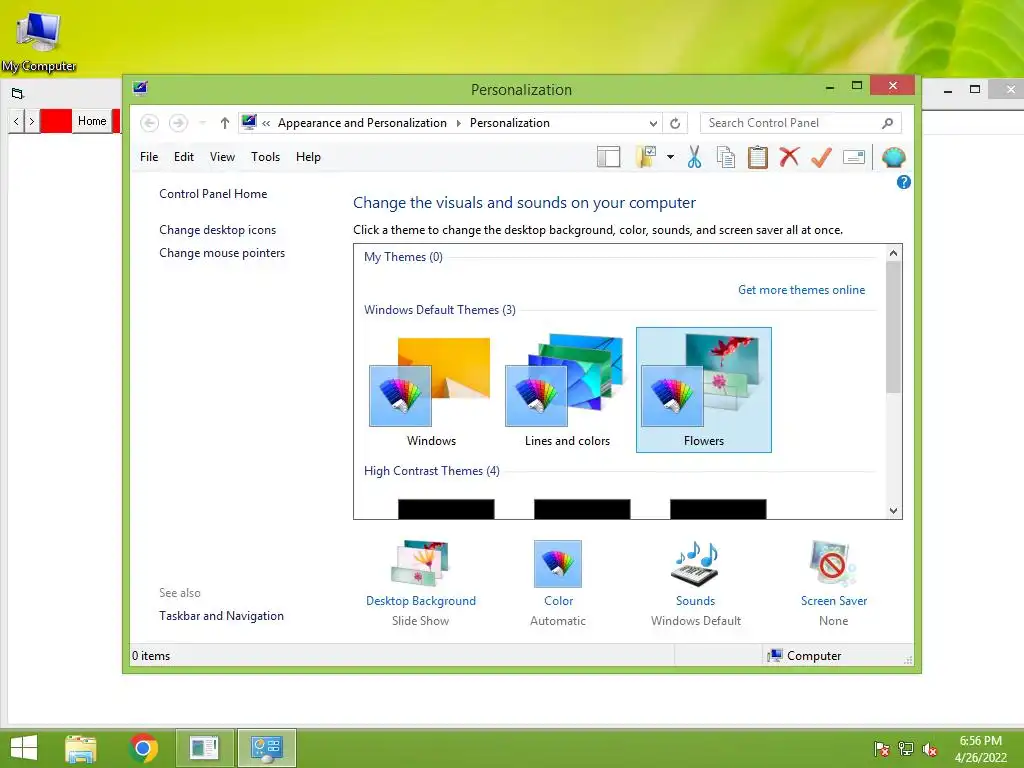Select the Flowers theme
This screenshot has height=768, width=1024.
coord(703,390)
